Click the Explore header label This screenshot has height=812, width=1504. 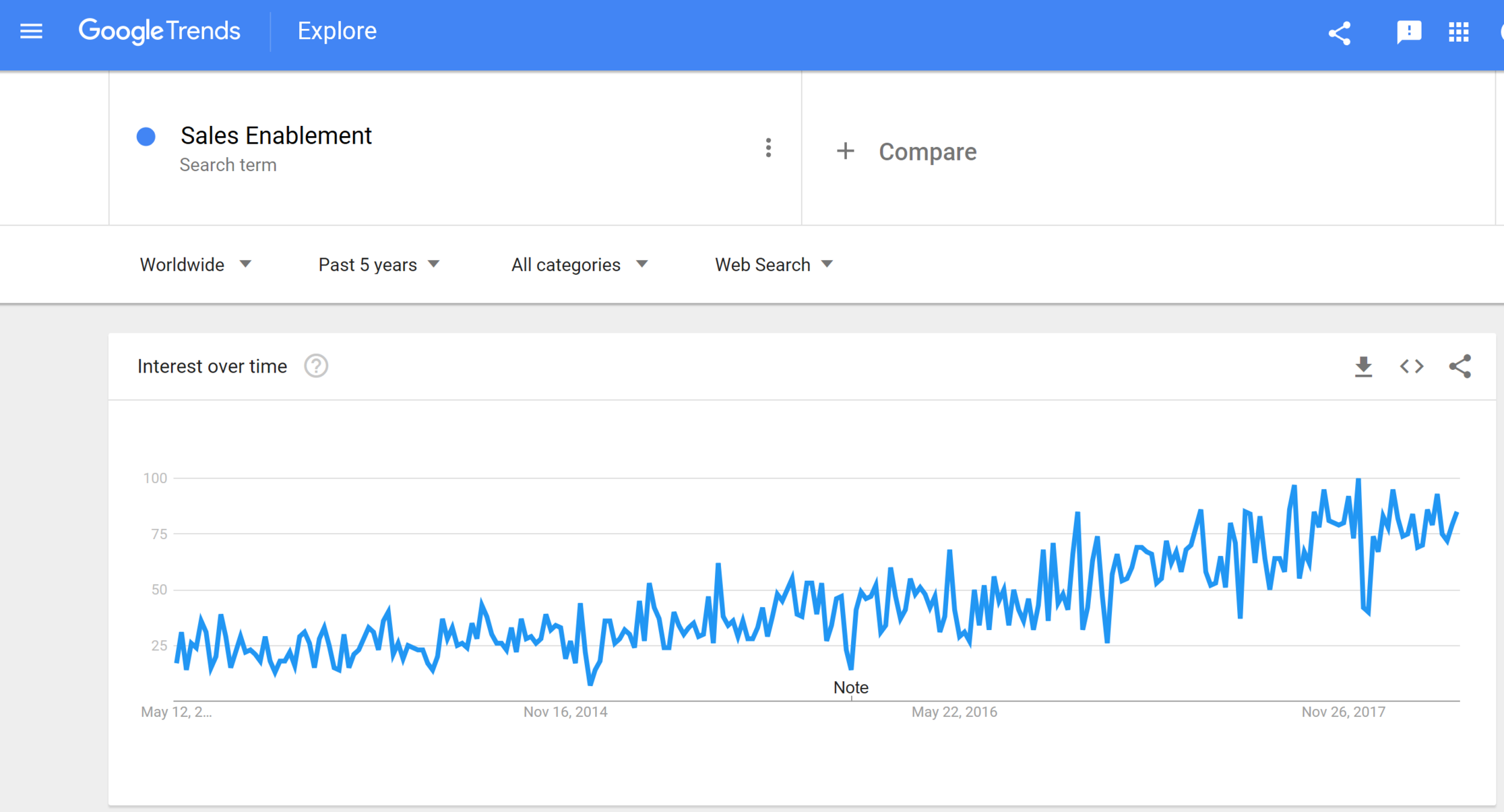(x=337, y=31)
